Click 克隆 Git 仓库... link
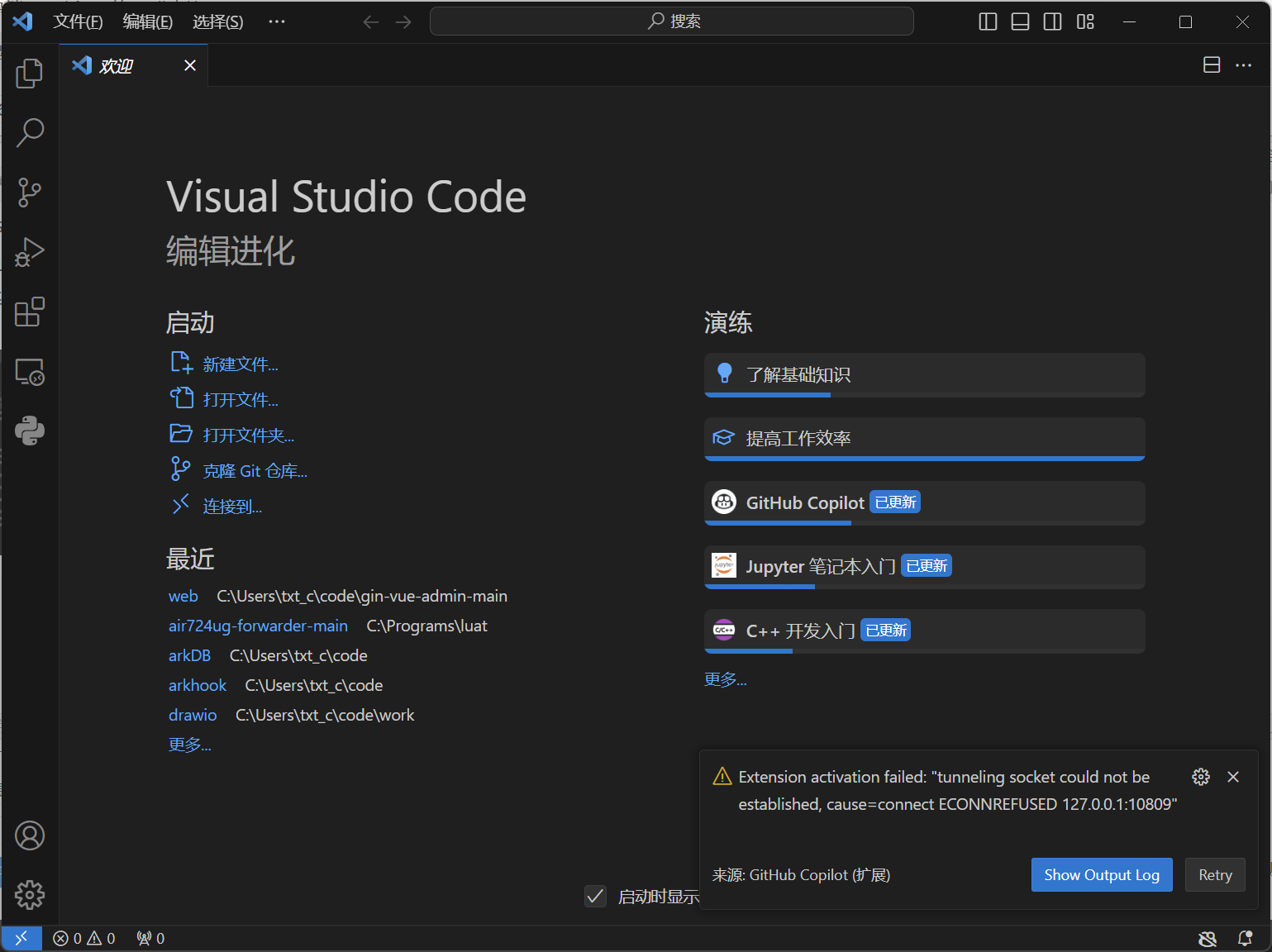Viewport: 1272px width, 952px height. [255, 471]
